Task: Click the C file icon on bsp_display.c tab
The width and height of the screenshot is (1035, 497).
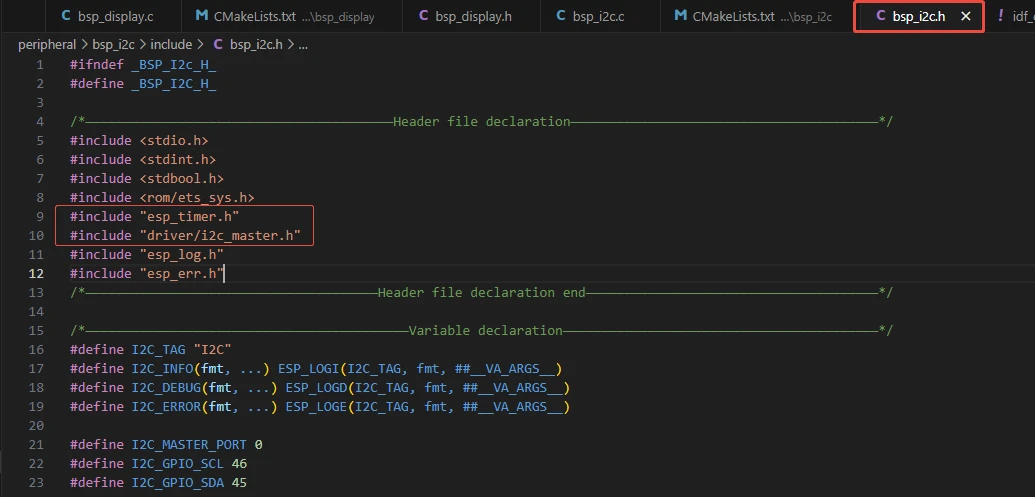Action: click(67, 16)
